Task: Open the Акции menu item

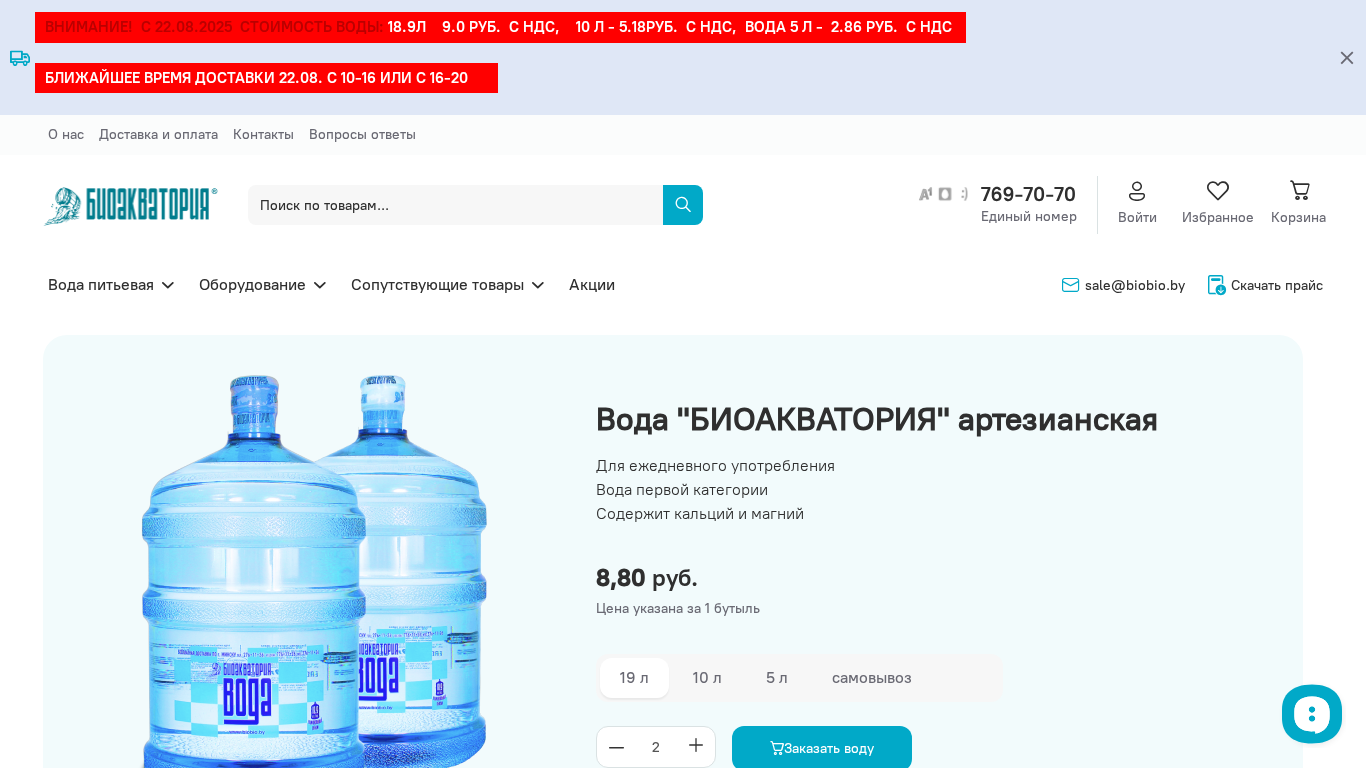Action: [592, 285]
